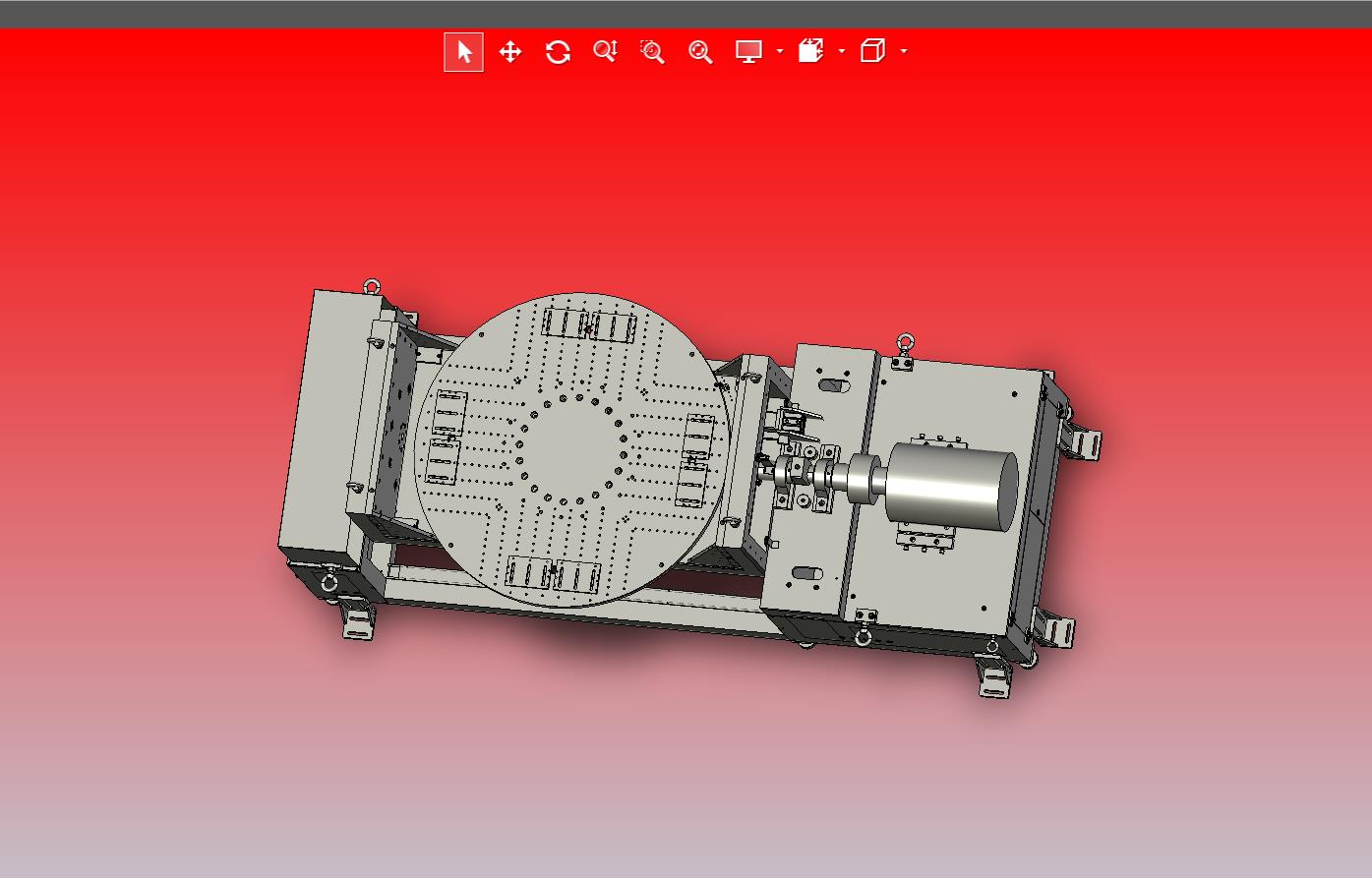This screenshot has width=1372, height=878.
Task: Select the arrow pointer tool
Action: 464,52
